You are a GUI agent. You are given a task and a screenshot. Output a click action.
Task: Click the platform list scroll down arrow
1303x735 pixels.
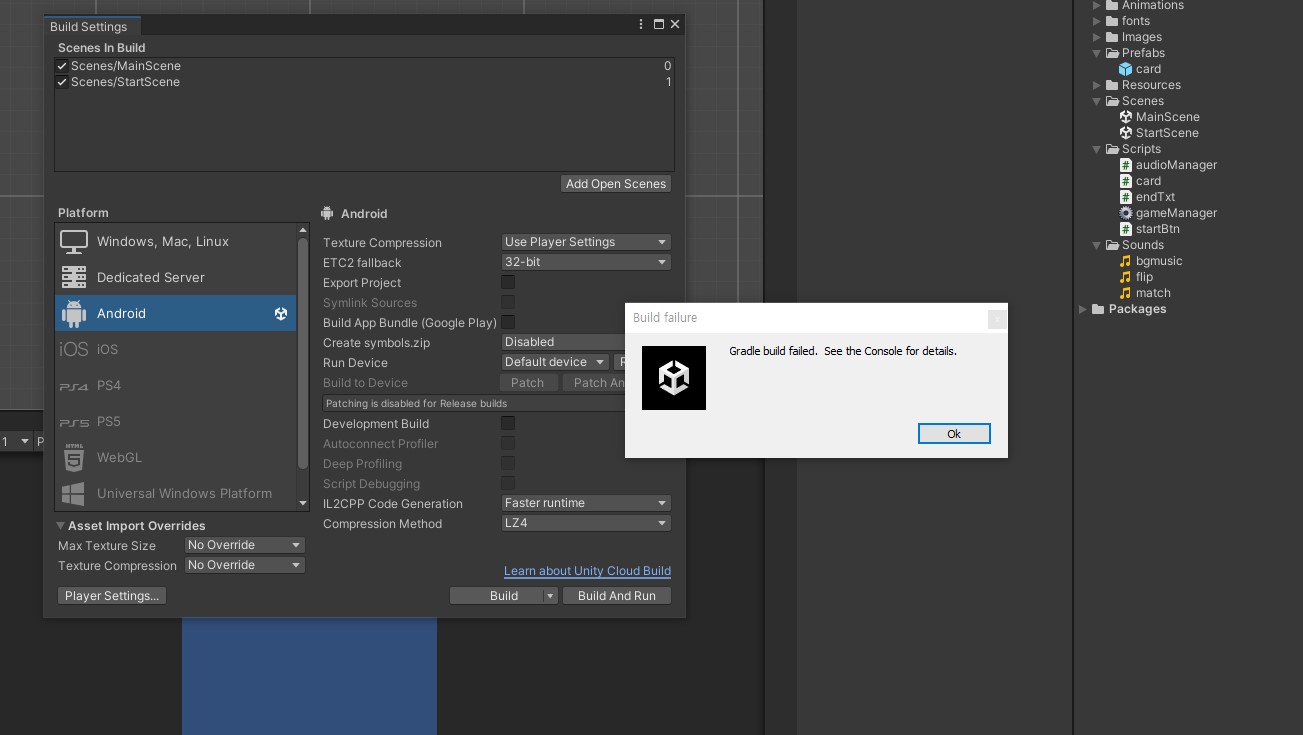click(x=303, y=503)
